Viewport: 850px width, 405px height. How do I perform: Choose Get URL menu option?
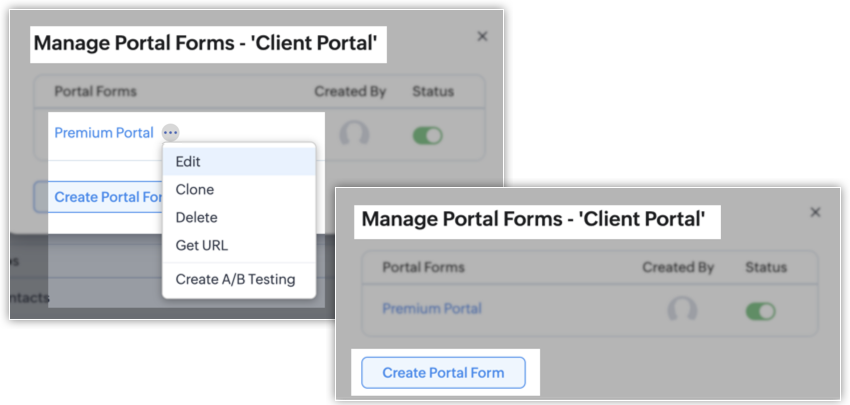pos(201,245)
